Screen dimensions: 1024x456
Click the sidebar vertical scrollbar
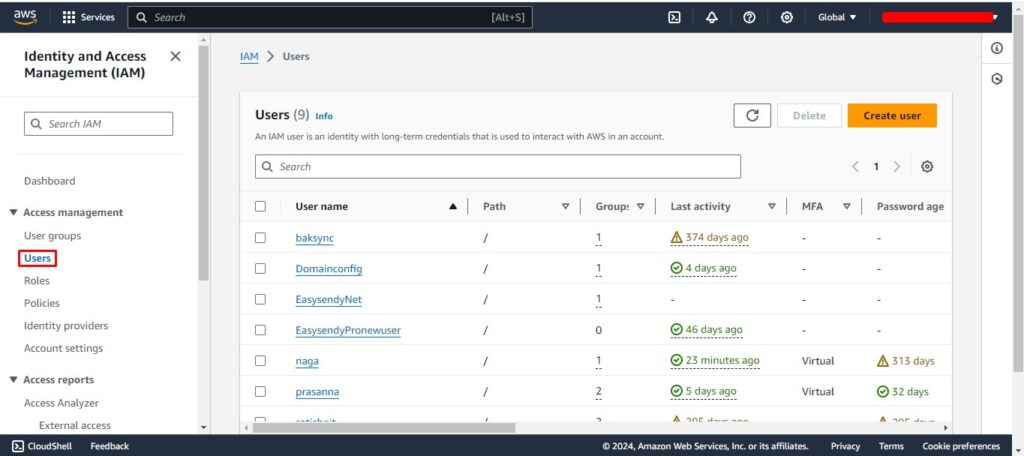coord(203,163)
